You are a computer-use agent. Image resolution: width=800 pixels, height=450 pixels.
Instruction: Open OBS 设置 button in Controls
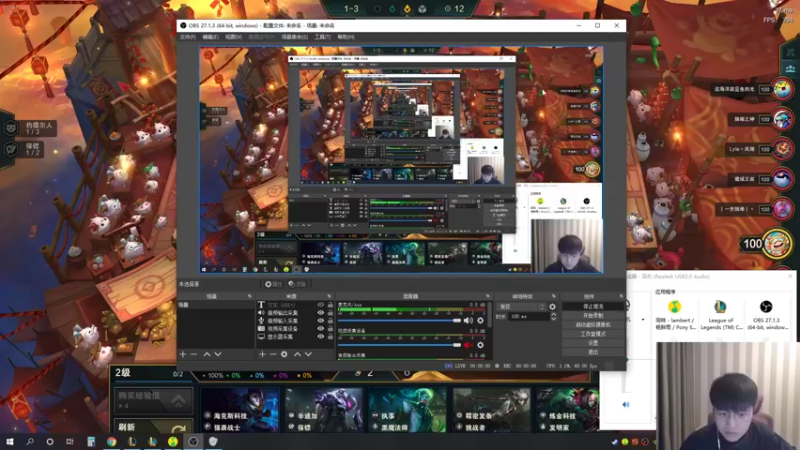coord(593,343)
